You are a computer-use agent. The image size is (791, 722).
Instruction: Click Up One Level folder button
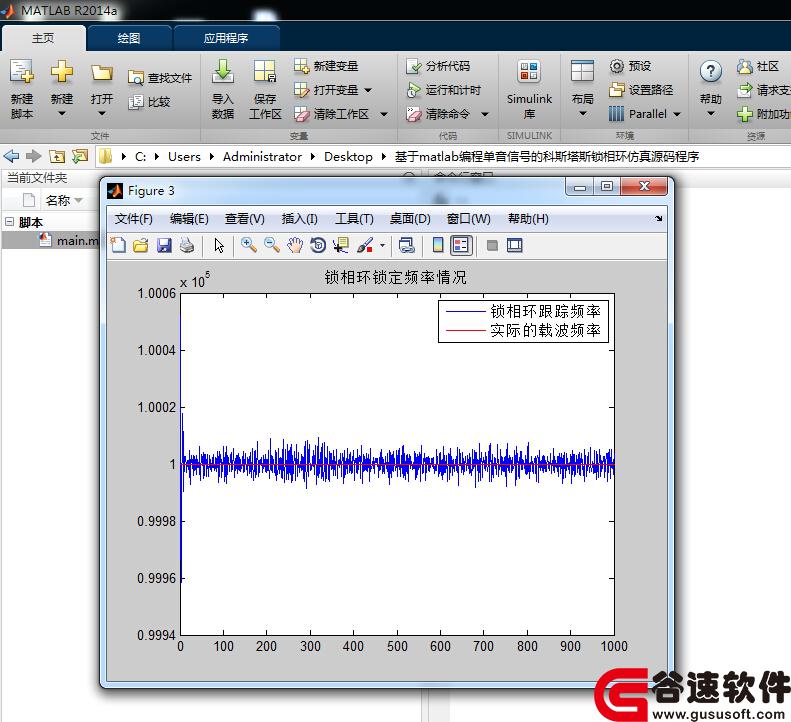(x=57, y=156)
